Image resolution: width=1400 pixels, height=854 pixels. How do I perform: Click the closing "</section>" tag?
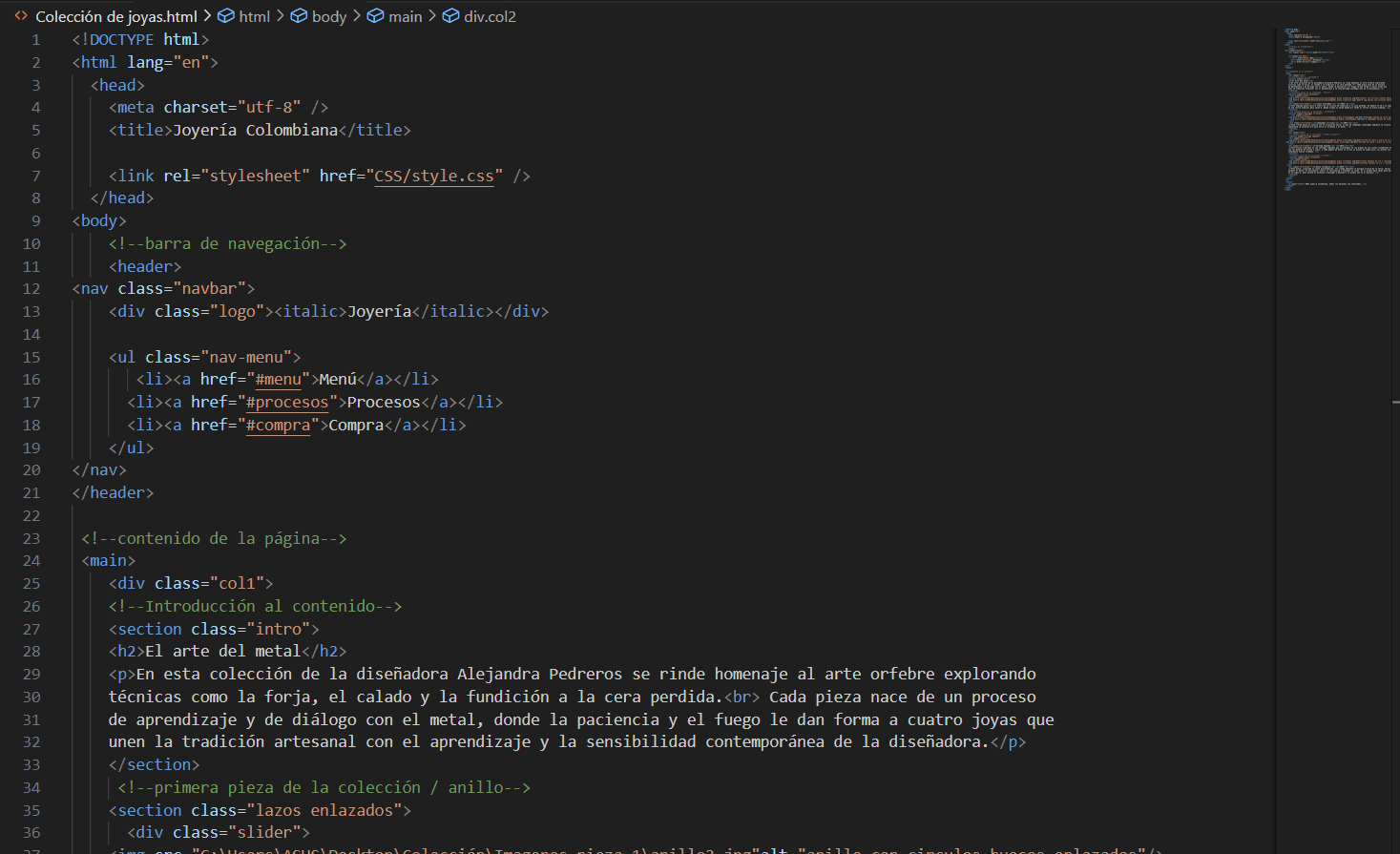[x=155, y=764]
